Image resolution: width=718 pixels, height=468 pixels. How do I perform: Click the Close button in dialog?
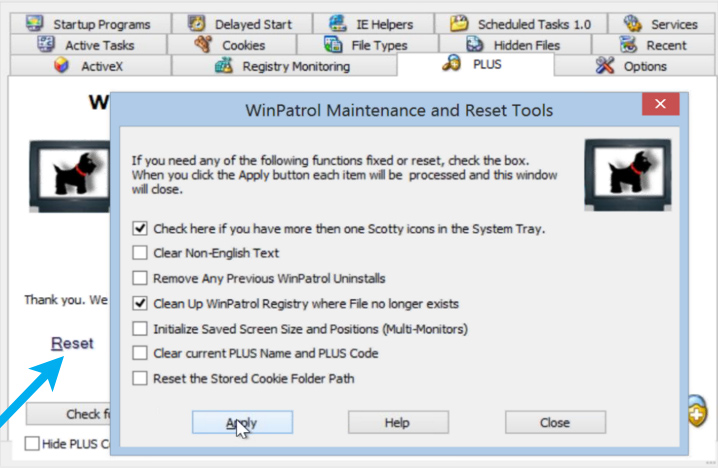point(555,422)
